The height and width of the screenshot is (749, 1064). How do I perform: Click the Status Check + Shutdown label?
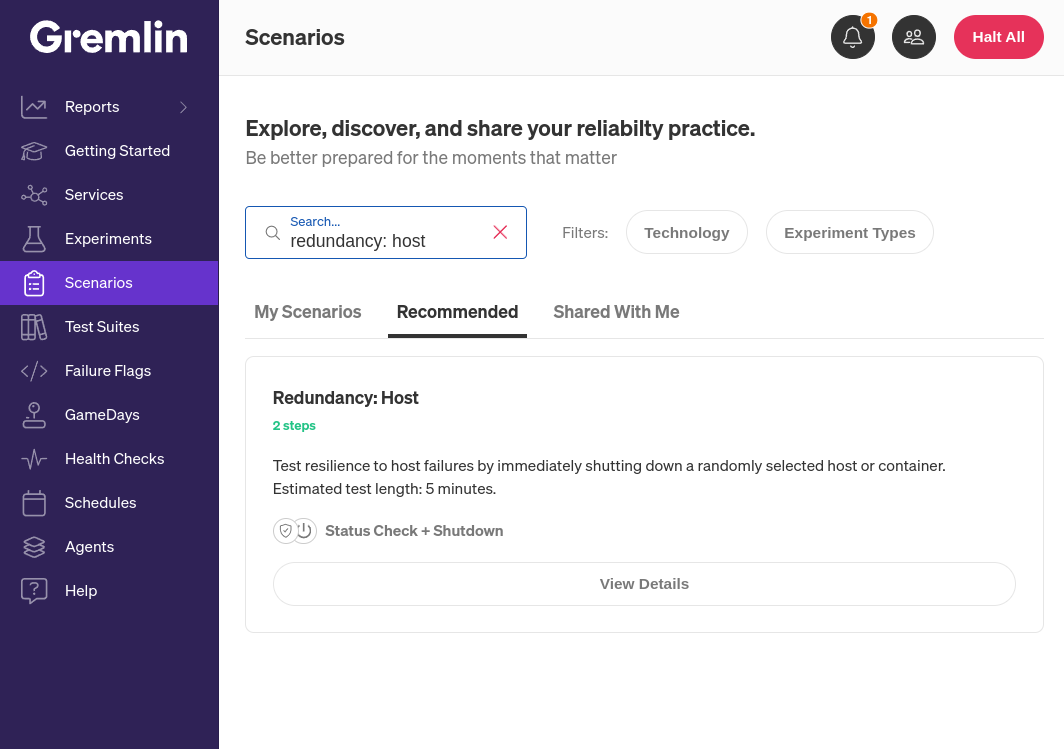414,531
